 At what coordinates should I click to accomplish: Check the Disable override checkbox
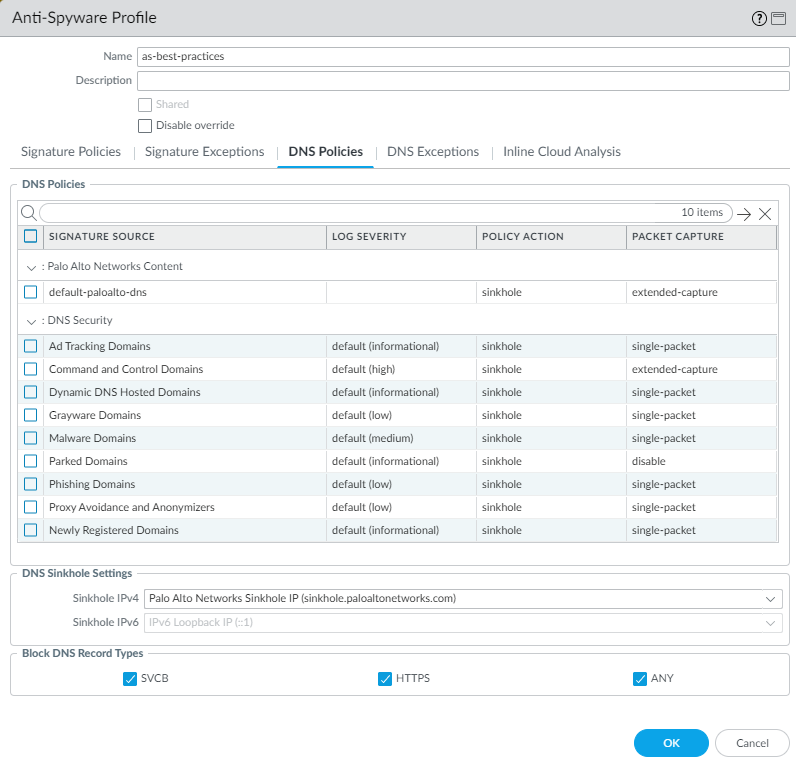tap(145, 125)
